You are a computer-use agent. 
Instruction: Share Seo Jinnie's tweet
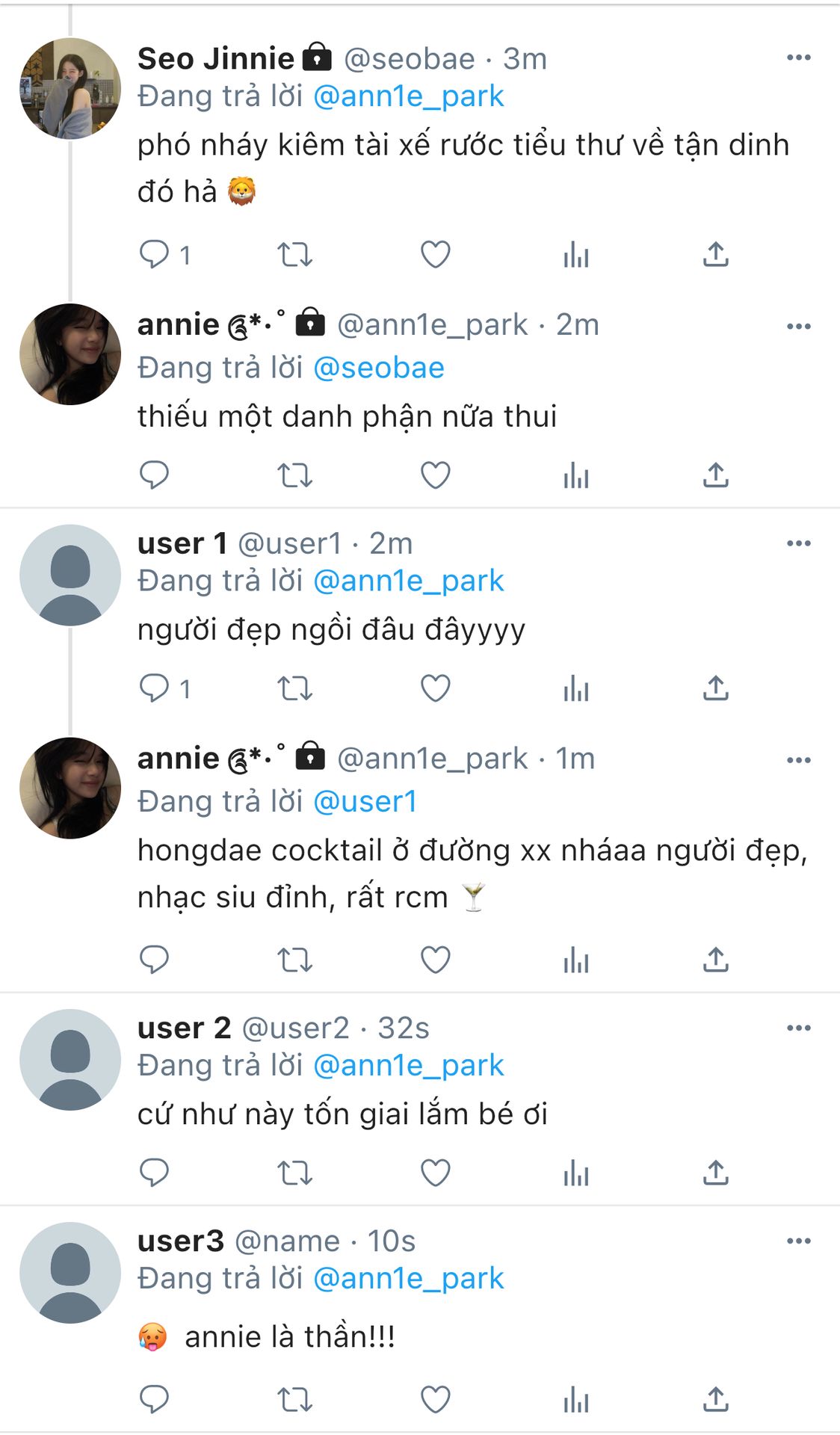pos(715,255)
